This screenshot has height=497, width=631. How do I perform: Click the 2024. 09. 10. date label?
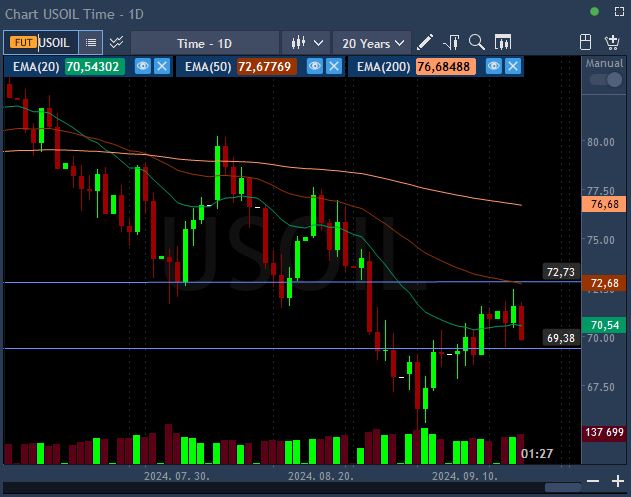point(465,476)
